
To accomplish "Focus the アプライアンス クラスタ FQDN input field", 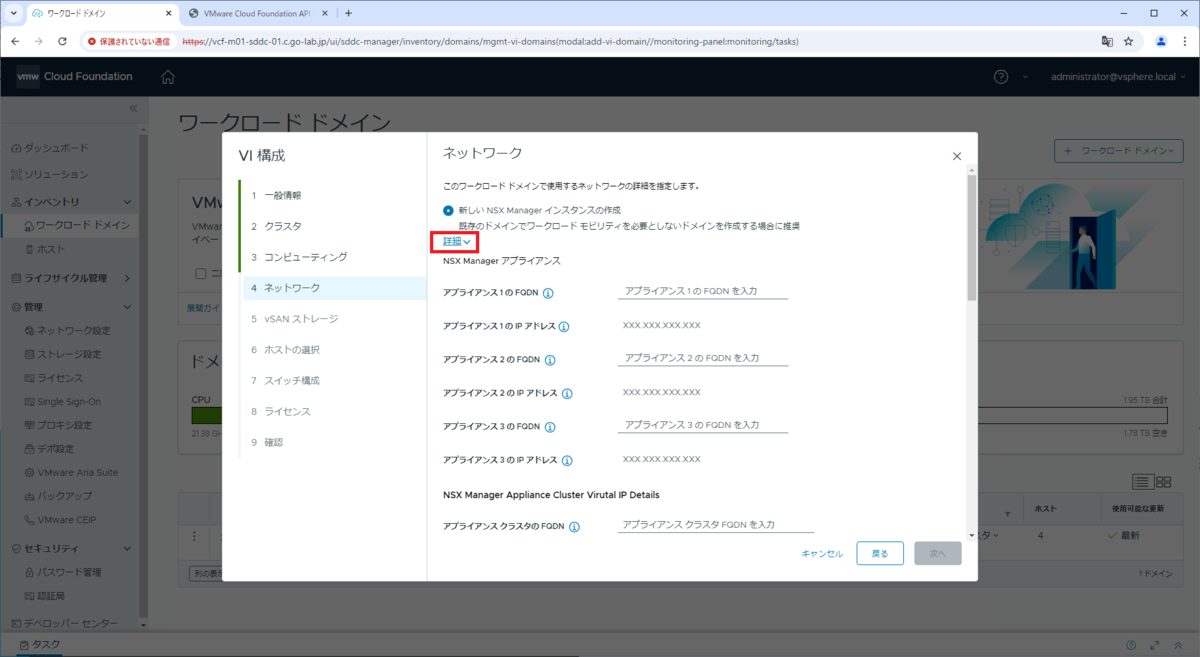I will tap(716, 524).
